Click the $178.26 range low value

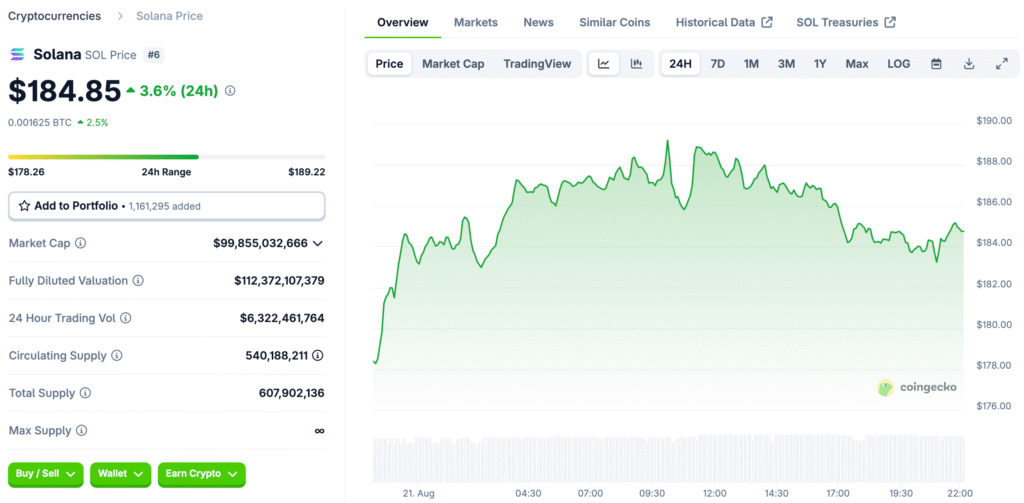coord(26,172)
